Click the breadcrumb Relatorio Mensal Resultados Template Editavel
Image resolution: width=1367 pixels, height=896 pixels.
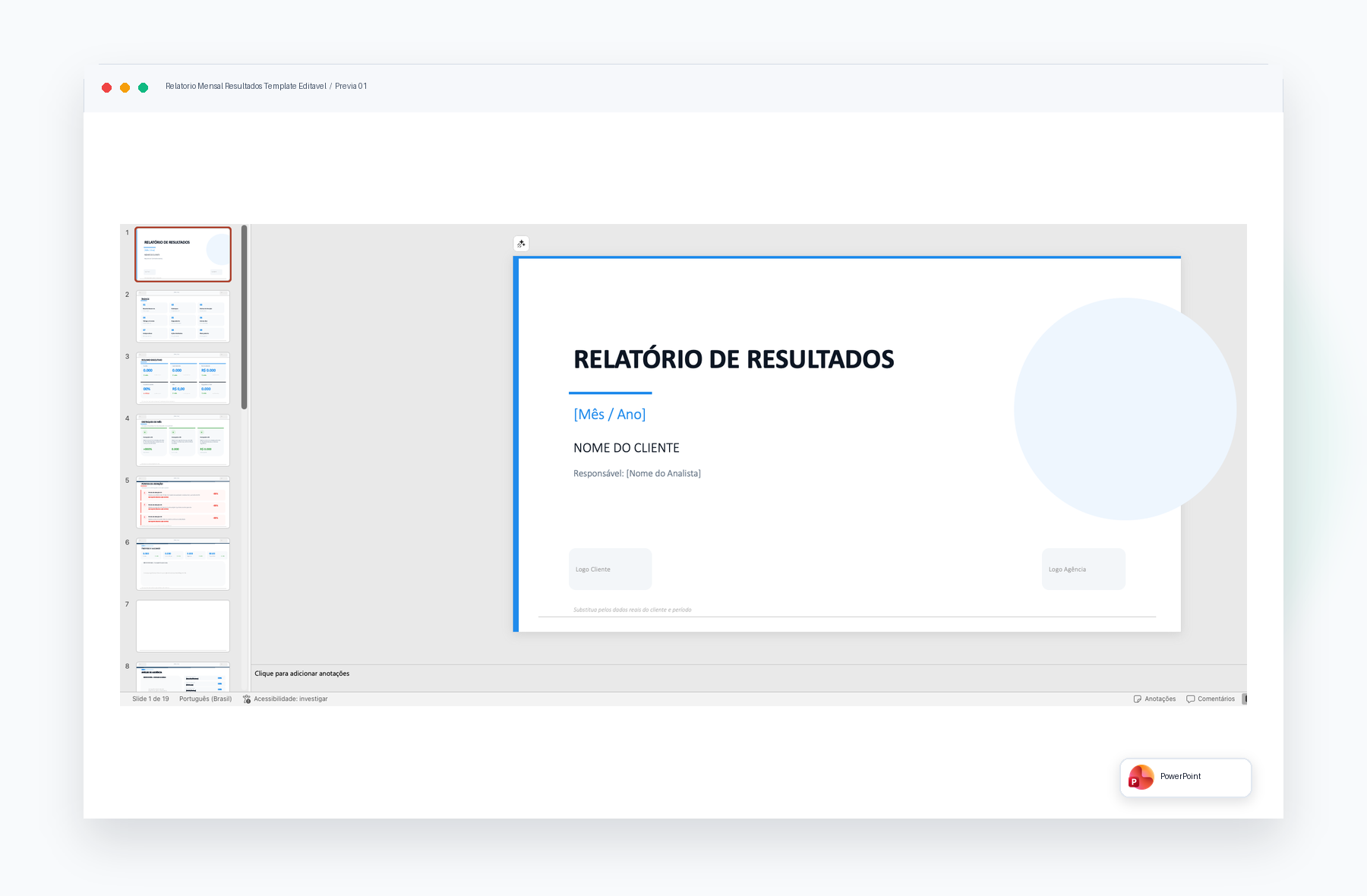point(246,87)
